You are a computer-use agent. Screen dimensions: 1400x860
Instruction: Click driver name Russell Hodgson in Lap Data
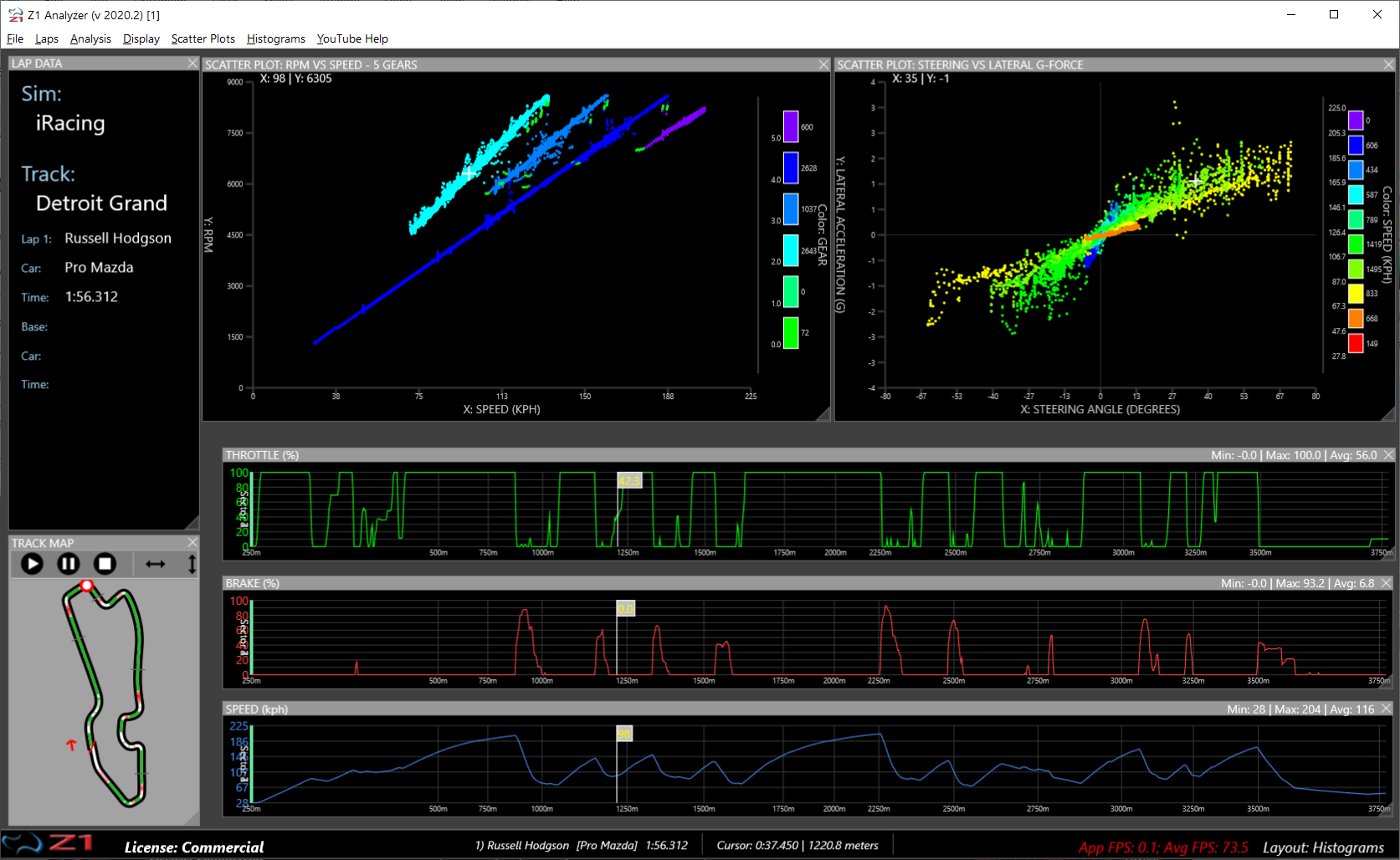pos(118,238)
